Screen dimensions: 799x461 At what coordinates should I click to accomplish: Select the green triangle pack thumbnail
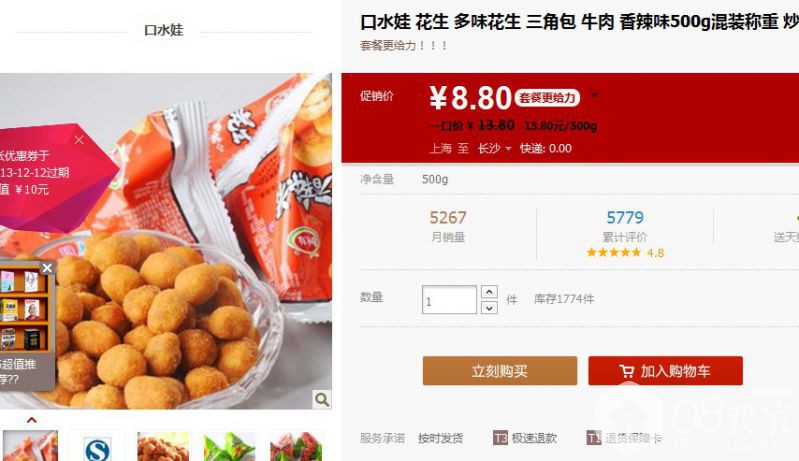[x=229, y=447]
